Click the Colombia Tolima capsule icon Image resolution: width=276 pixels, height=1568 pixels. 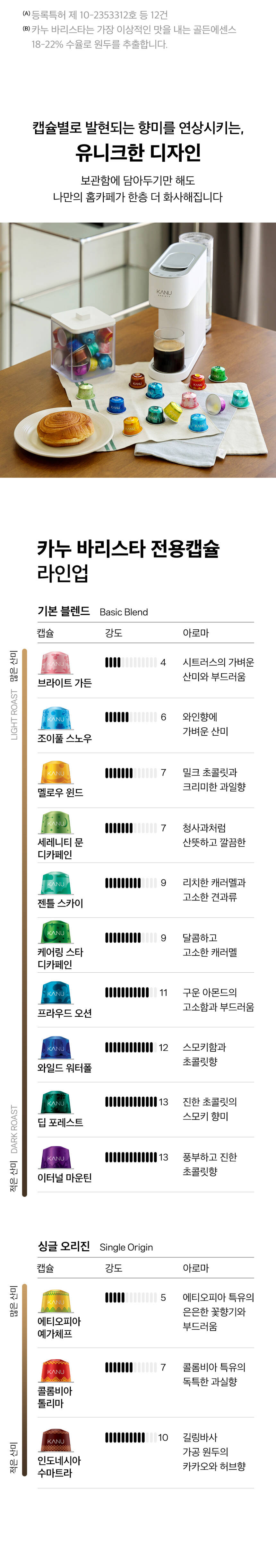coord(55,1371)
